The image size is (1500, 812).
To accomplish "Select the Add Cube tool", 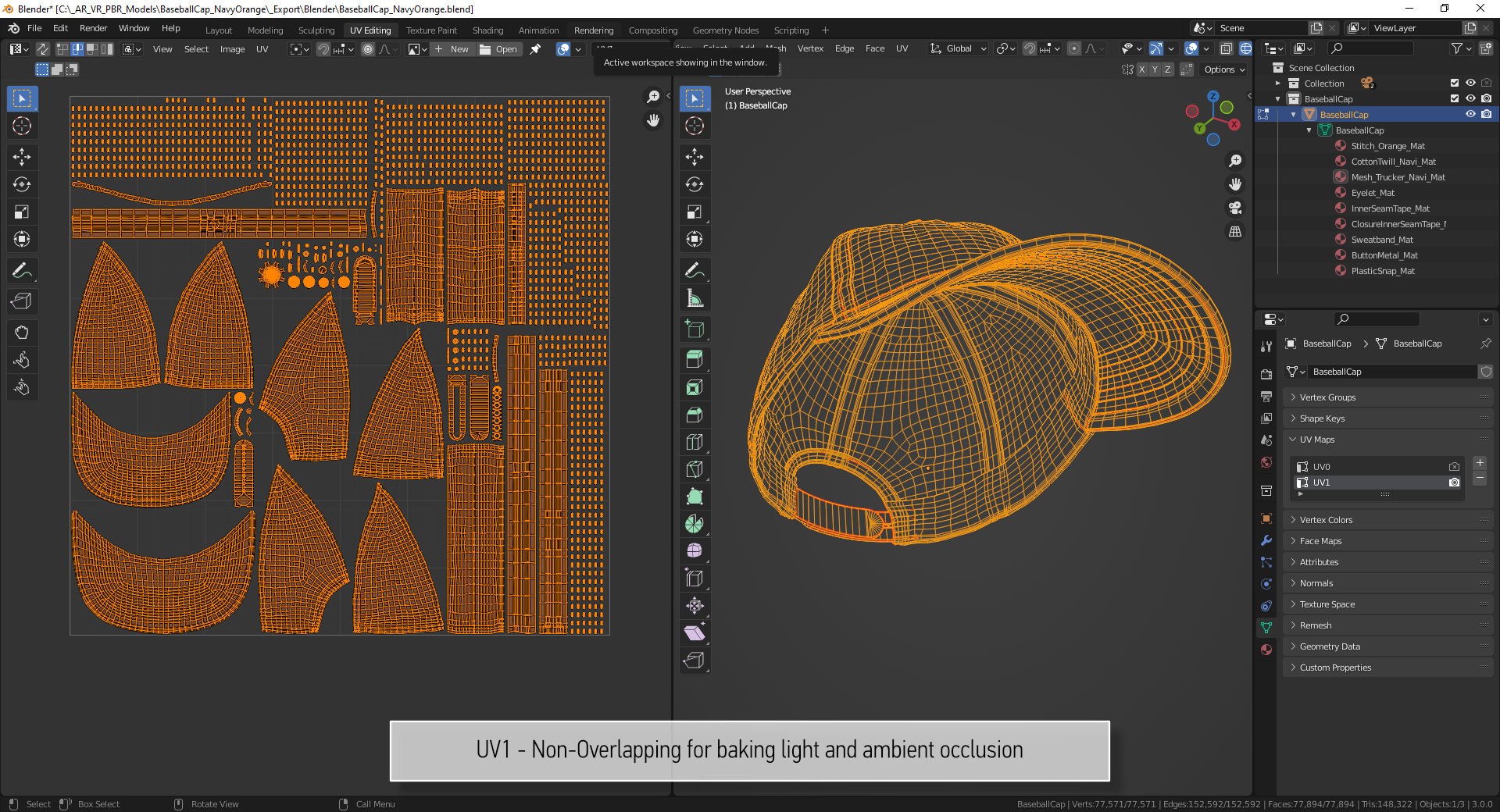I will tap(695, 329).
